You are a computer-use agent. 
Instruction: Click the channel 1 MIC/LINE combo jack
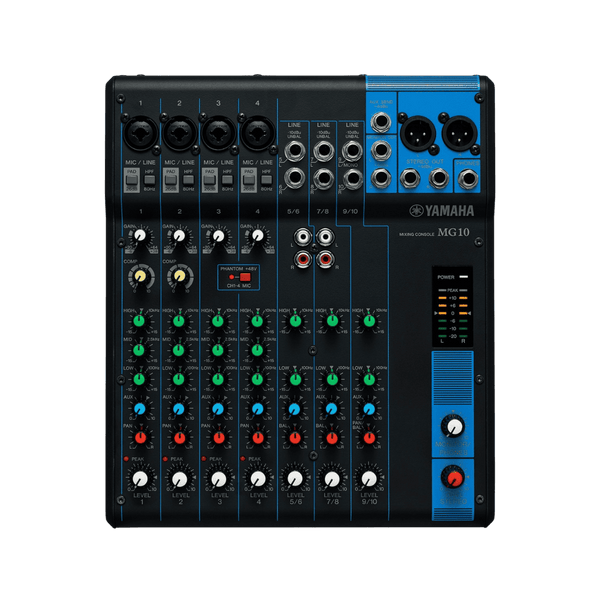click(140, 134)
